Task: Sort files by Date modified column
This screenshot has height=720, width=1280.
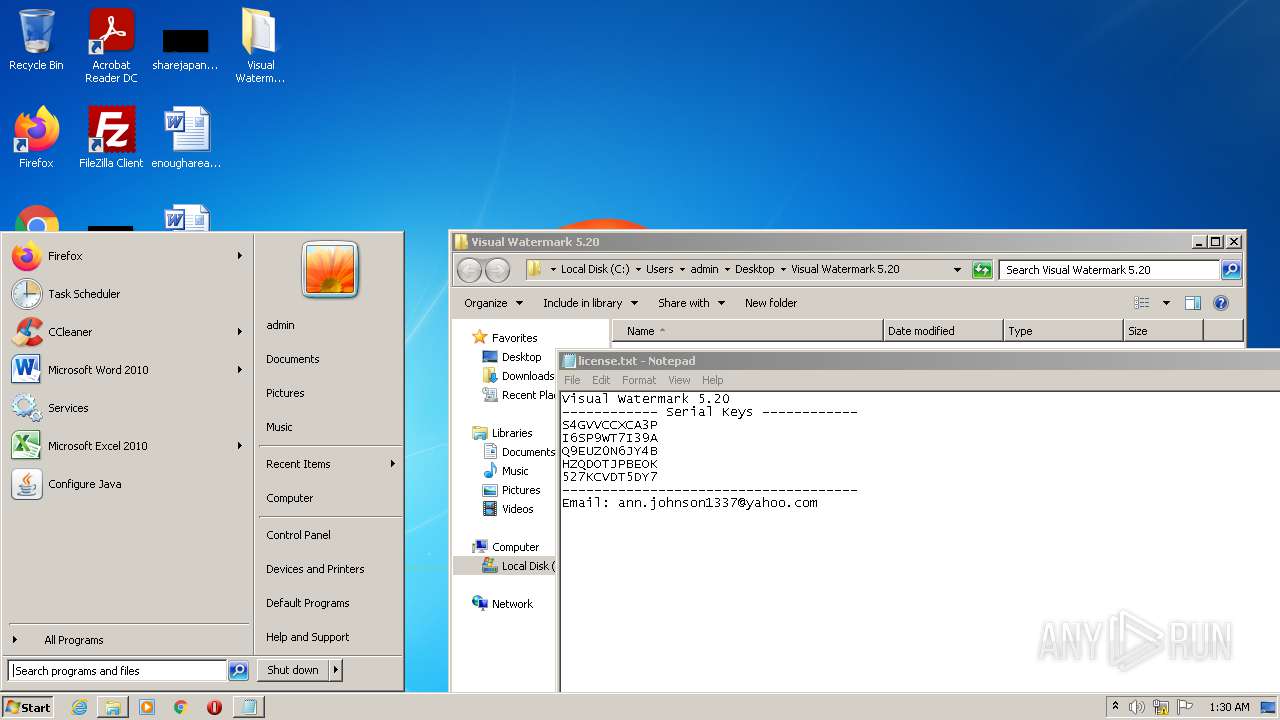Action: coord(943,331)
